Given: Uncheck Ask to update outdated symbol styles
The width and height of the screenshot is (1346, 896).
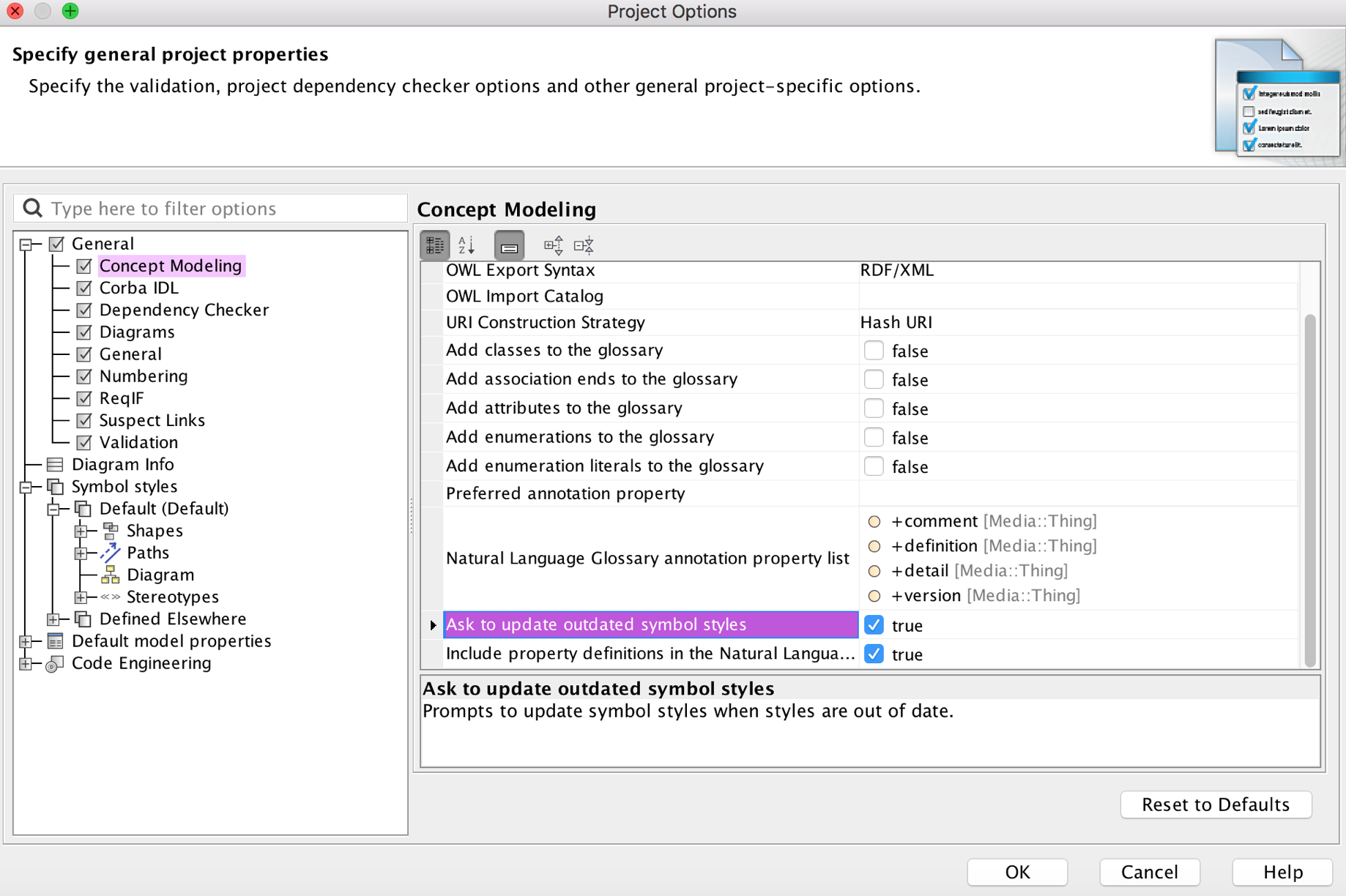Looking at the screenshot, I should 874,625.
